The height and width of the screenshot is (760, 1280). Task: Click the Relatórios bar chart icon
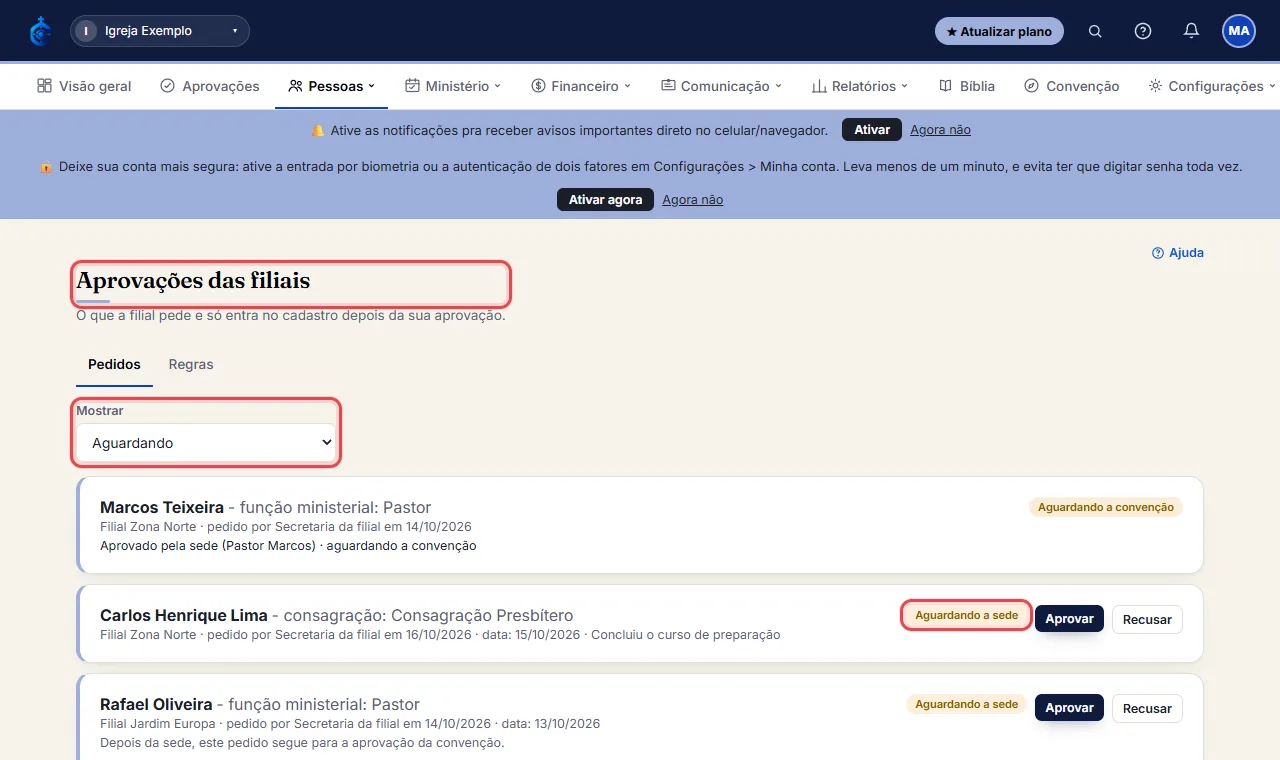818,86
